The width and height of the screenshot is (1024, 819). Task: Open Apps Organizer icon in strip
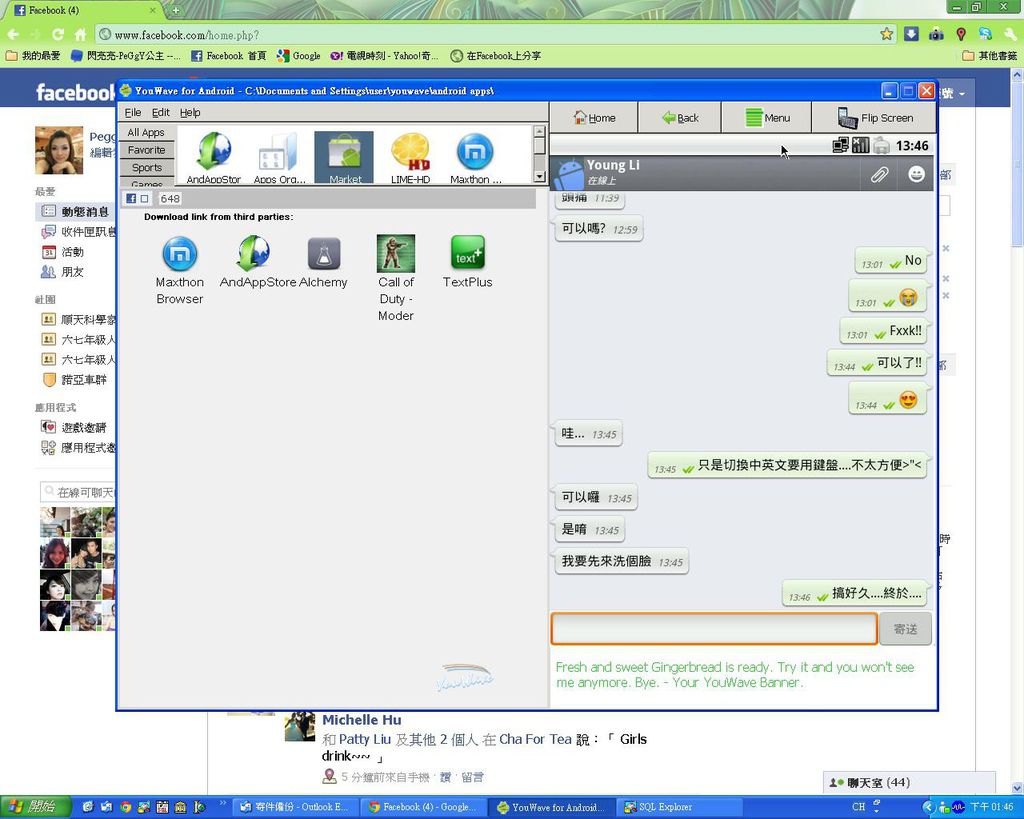[x=280, y=157]
